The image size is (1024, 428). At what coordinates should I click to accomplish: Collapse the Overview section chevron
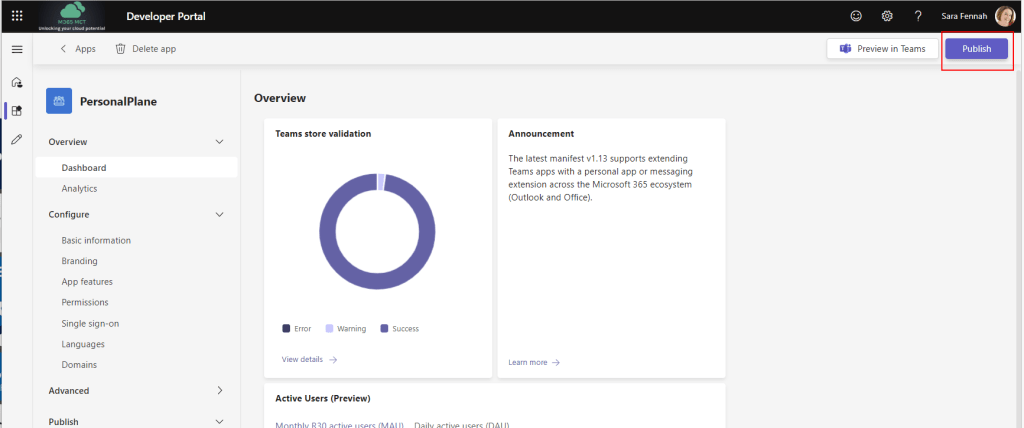220,142
